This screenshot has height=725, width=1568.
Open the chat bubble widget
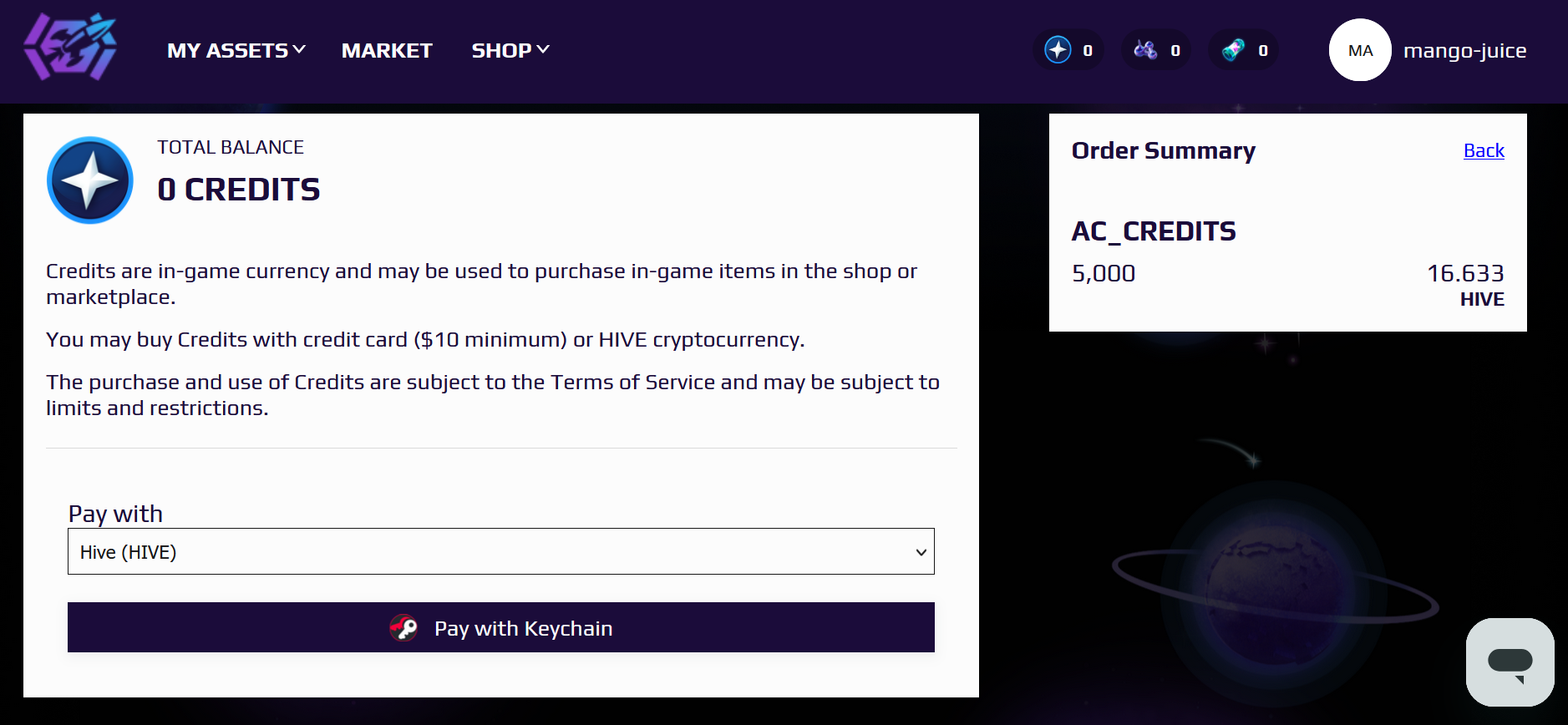1510,662
